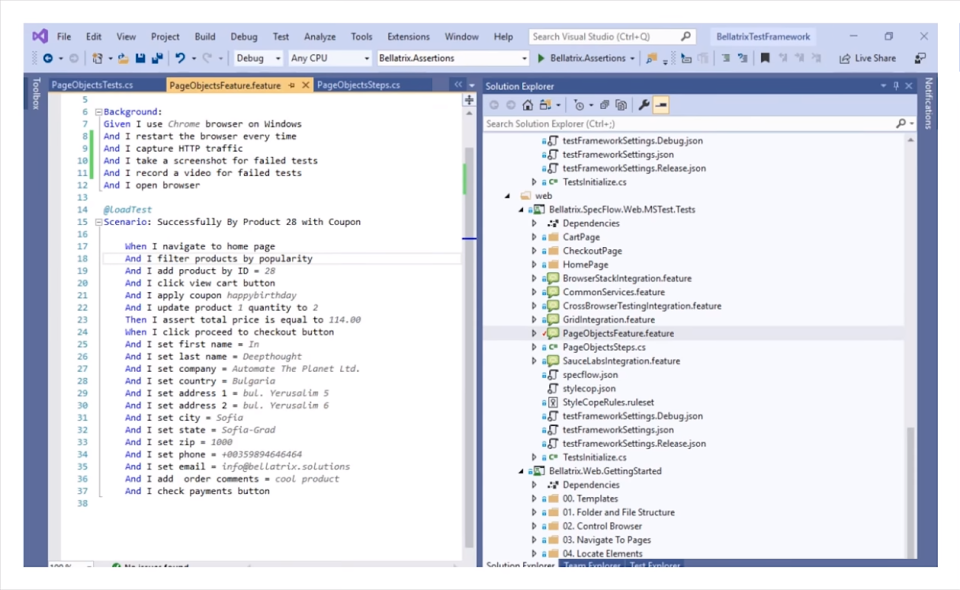Select the Home icon in Solution Explorer
The image size is (960, 590).
pos(527,104)
